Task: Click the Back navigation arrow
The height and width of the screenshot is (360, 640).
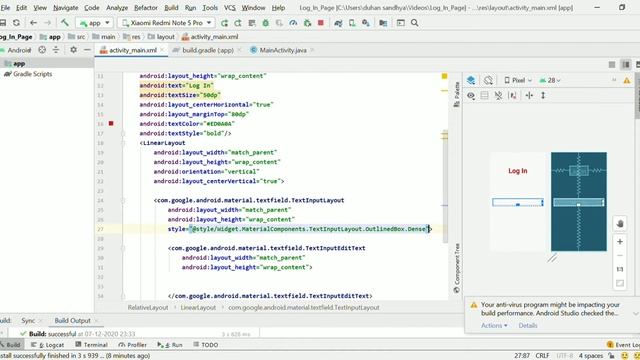Action: click(33, 23)
